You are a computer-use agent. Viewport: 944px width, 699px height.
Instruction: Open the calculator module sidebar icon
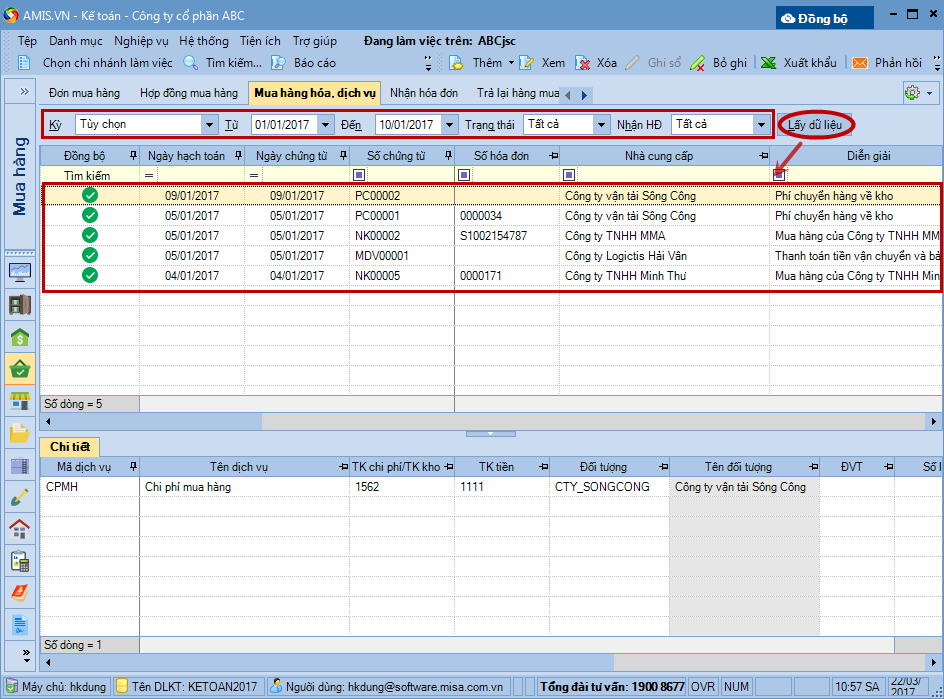[19, 561]
